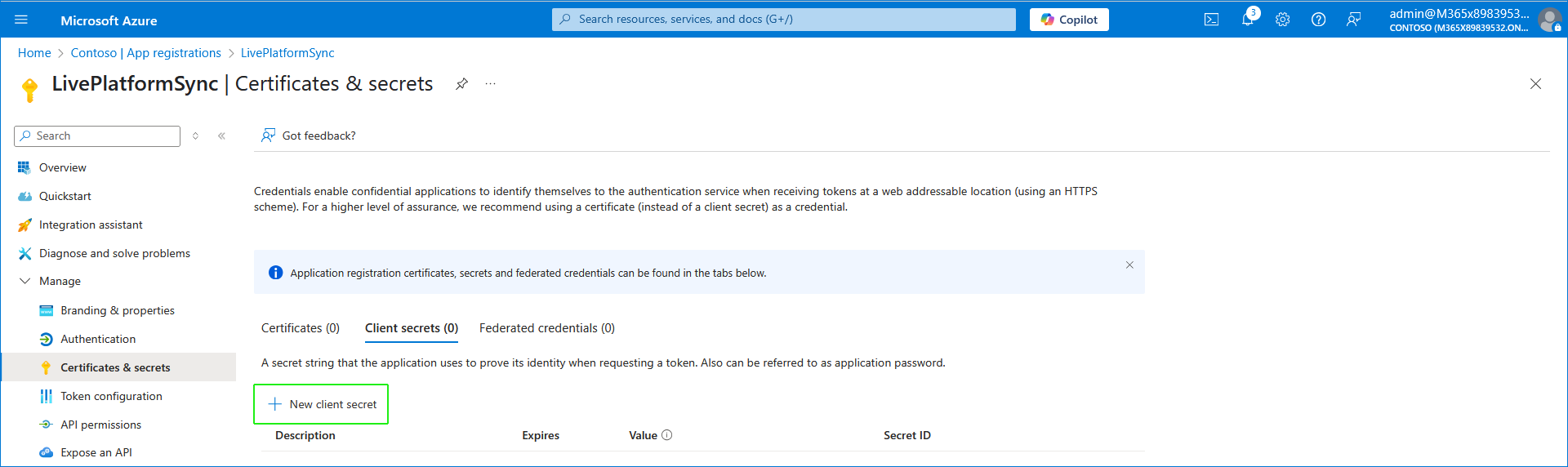Pin the Certificates & secrets blade

pos(461,83)
